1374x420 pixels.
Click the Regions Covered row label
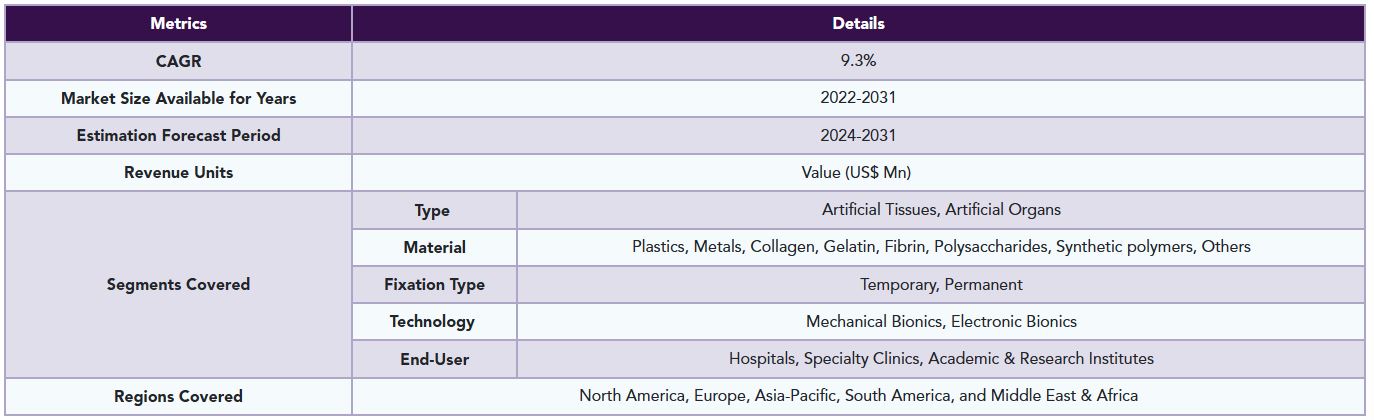coord(178,396)
